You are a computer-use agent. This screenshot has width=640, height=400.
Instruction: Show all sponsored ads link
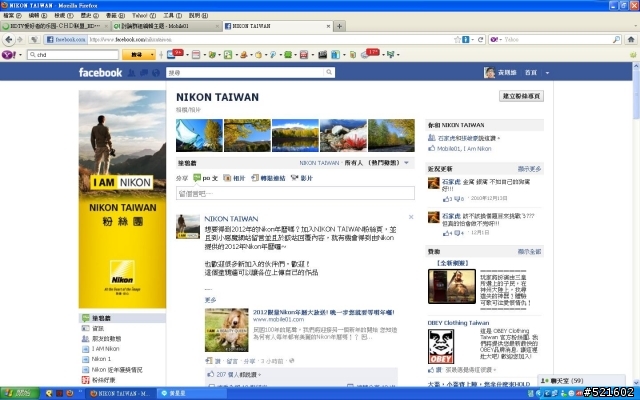coord(529,251)
